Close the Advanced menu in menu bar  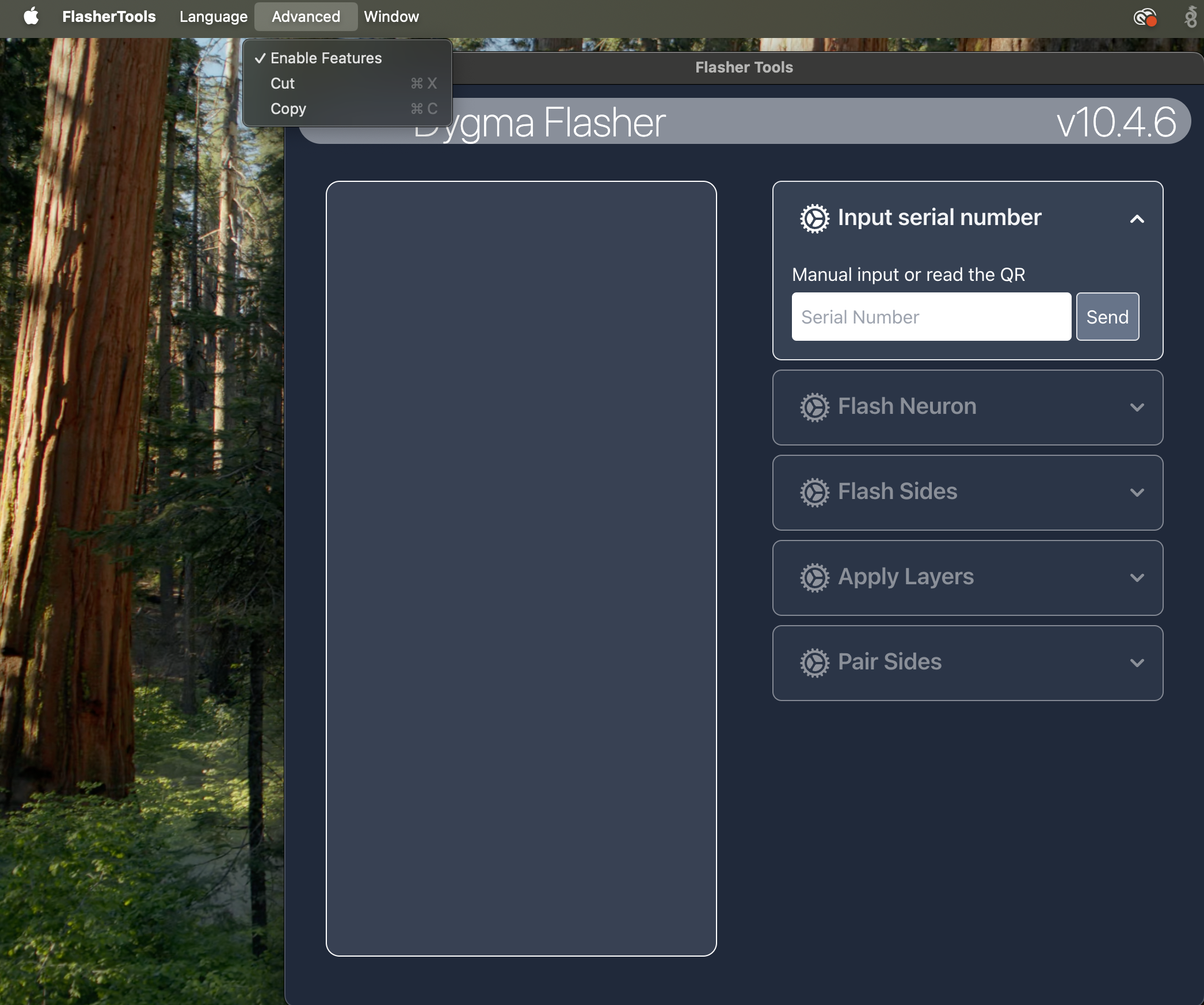(x=306, y=17)
